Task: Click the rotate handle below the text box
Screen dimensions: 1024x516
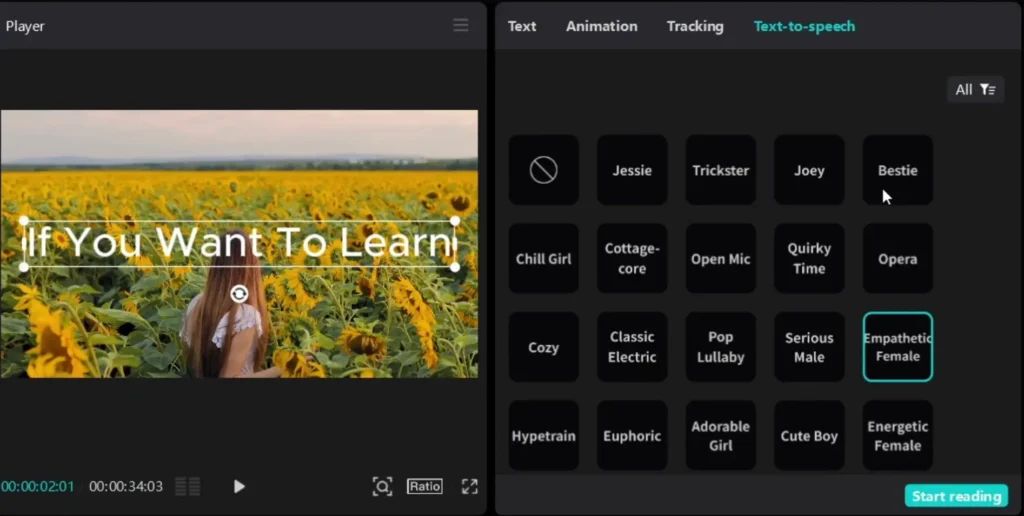Action: [239, 294]
